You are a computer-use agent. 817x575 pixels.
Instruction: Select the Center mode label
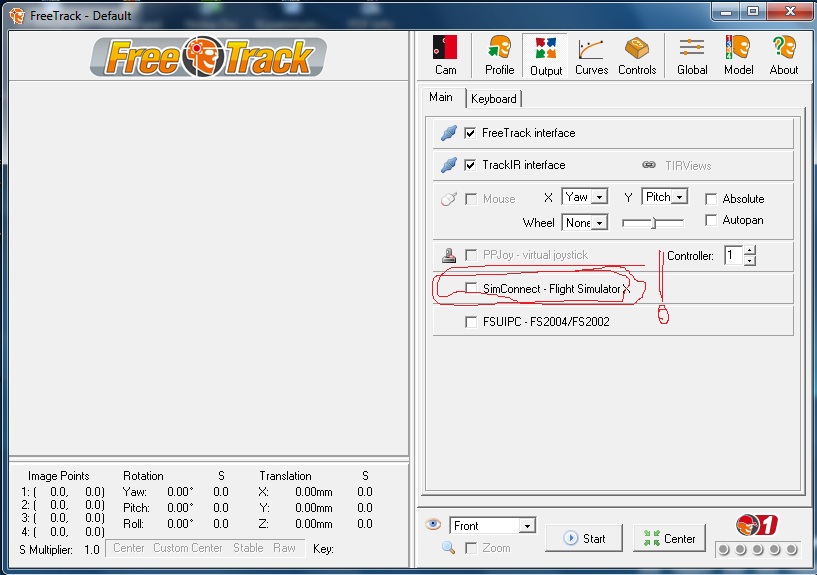click(x=129, y=548)
